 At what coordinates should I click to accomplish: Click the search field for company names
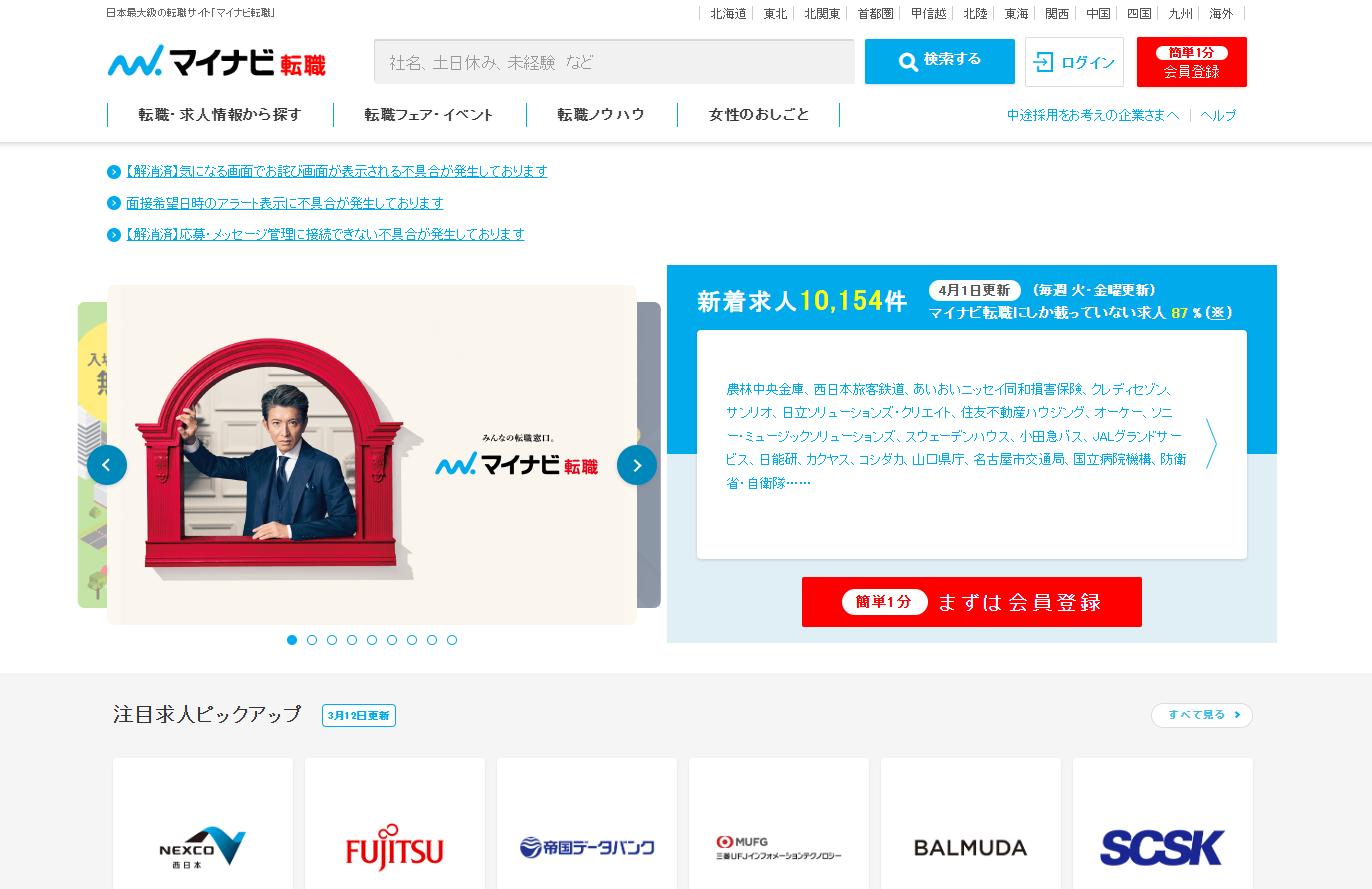[x=614, y=62]
